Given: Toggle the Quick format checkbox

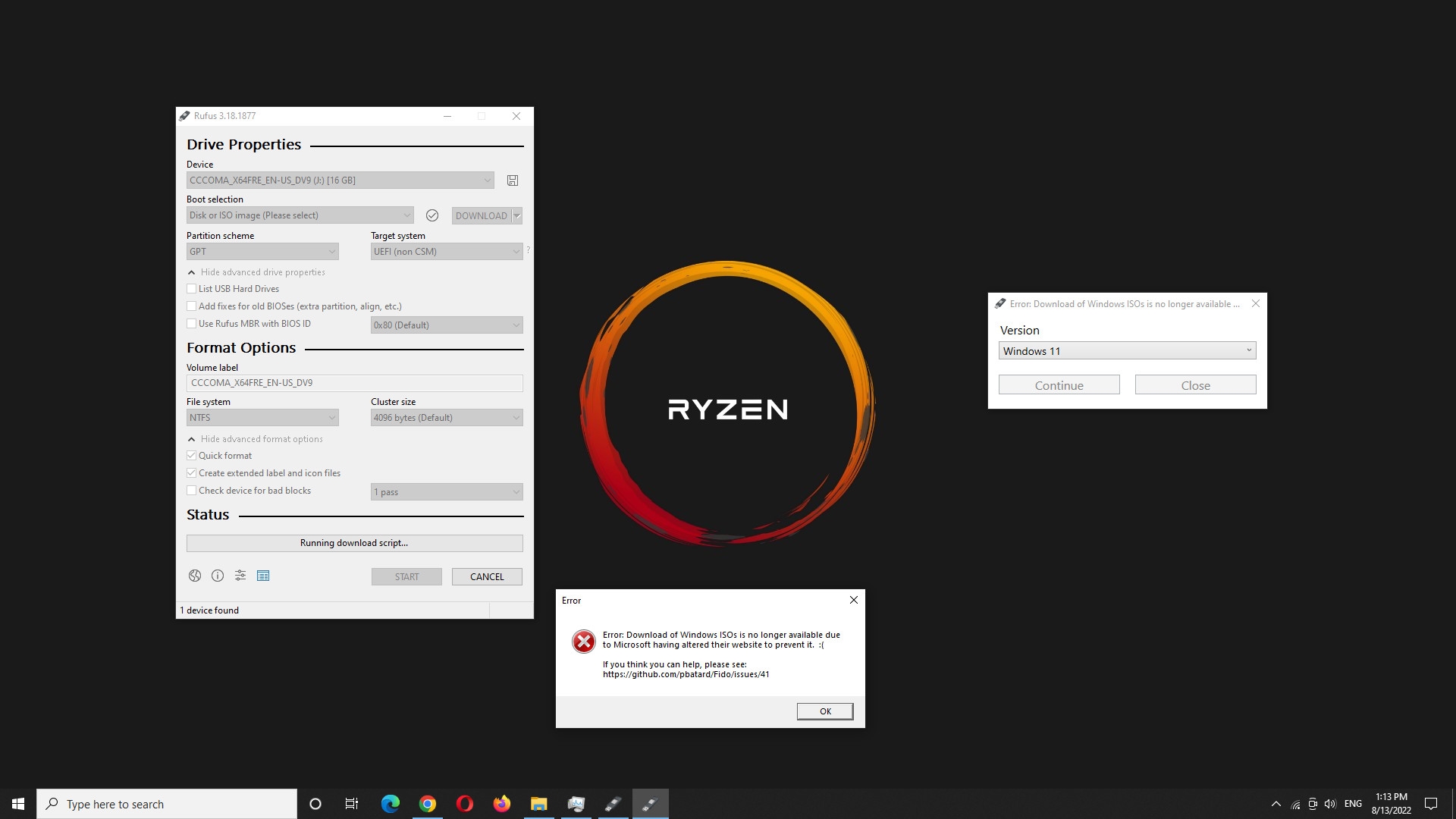Looking at the screenshot, I should [x=192, y=455].
